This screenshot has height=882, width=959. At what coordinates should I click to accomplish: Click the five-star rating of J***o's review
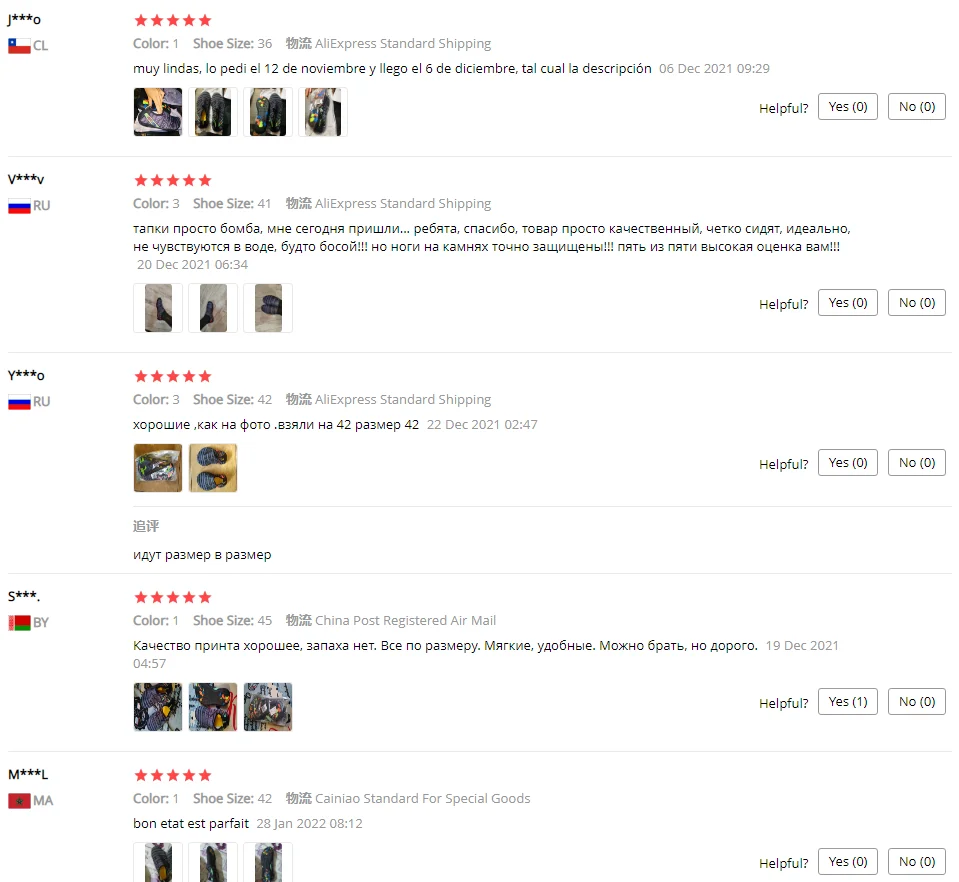[x=172, y=20]
